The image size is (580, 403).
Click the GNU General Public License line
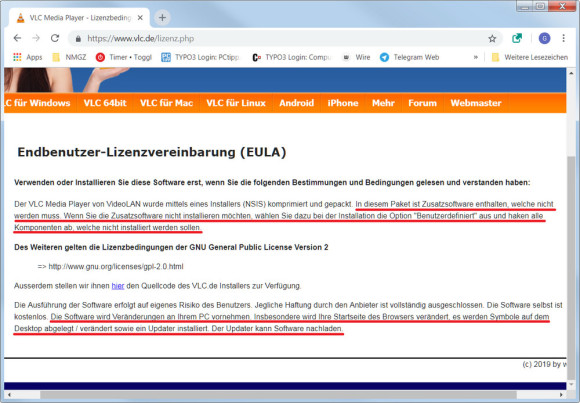pos(171,247)
